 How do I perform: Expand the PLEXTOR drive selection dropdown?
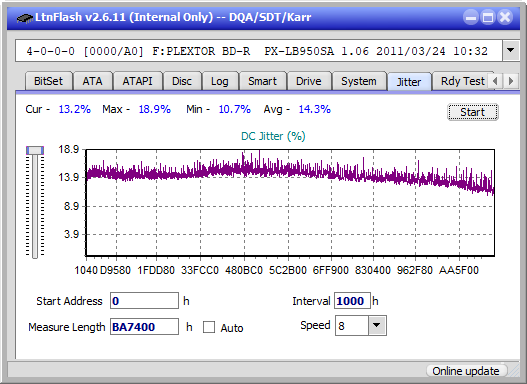511,50
